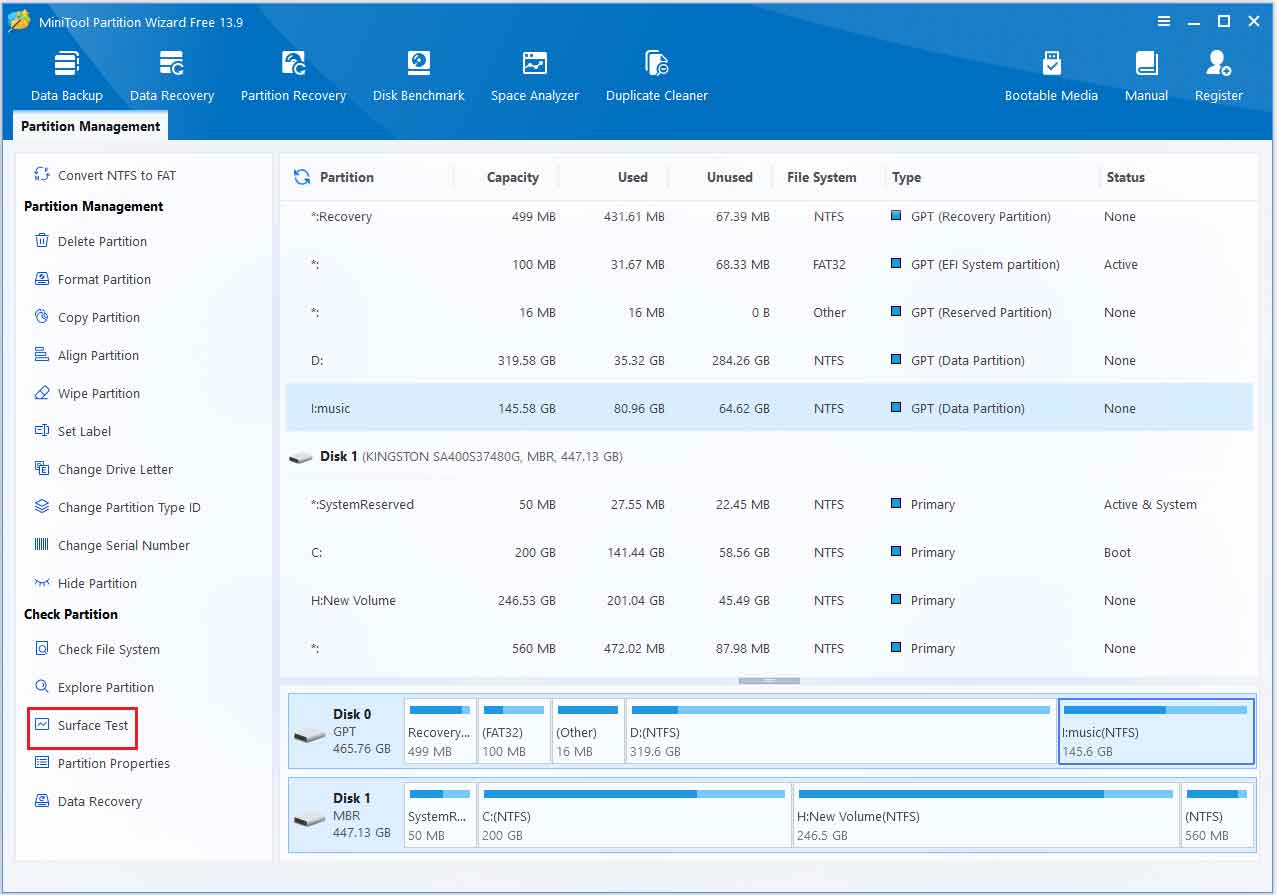The image size is (1277, 895).
Task: Select the I:music partition row
Action: coord(769,408)
